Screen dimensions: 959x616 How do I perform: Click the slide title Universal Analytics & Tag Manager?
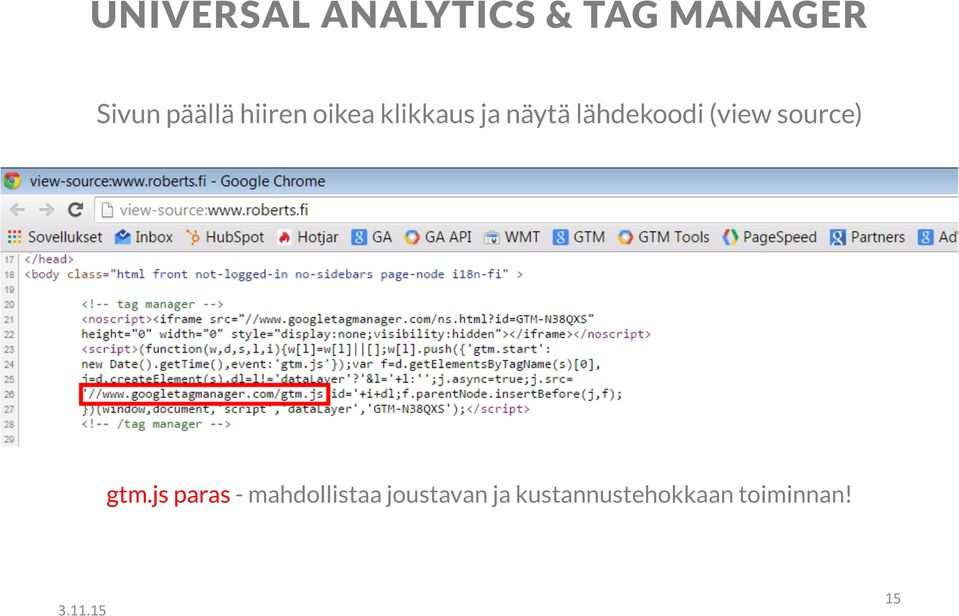pos(479,15)
